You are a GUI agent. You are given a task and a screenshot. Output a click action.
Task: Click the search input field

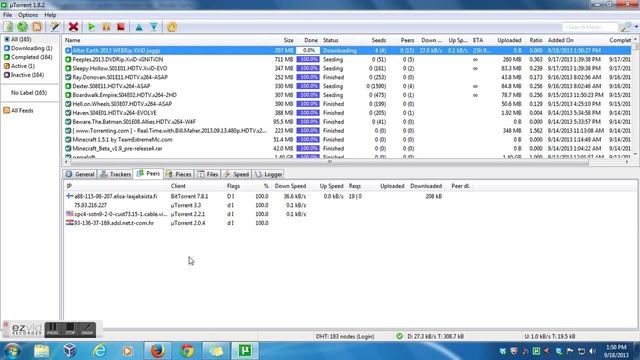pyautogui.click(x=589, y=27)
